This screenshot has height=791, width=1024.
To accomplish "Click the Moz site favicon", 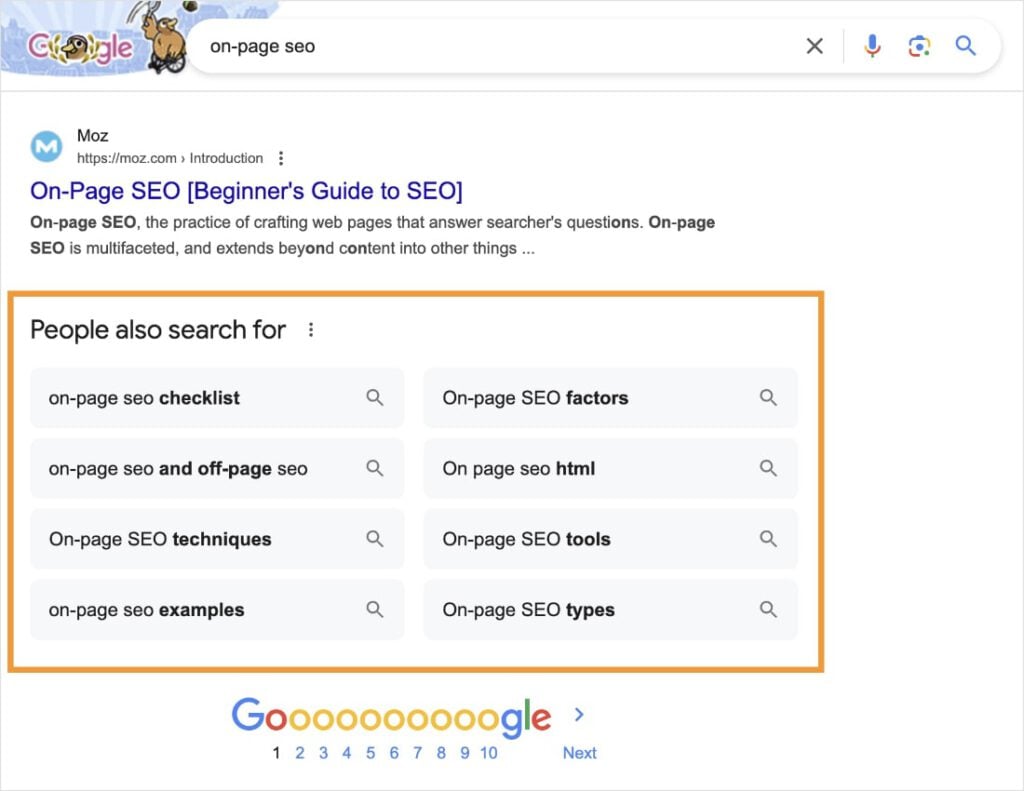I will pos(46,146).
